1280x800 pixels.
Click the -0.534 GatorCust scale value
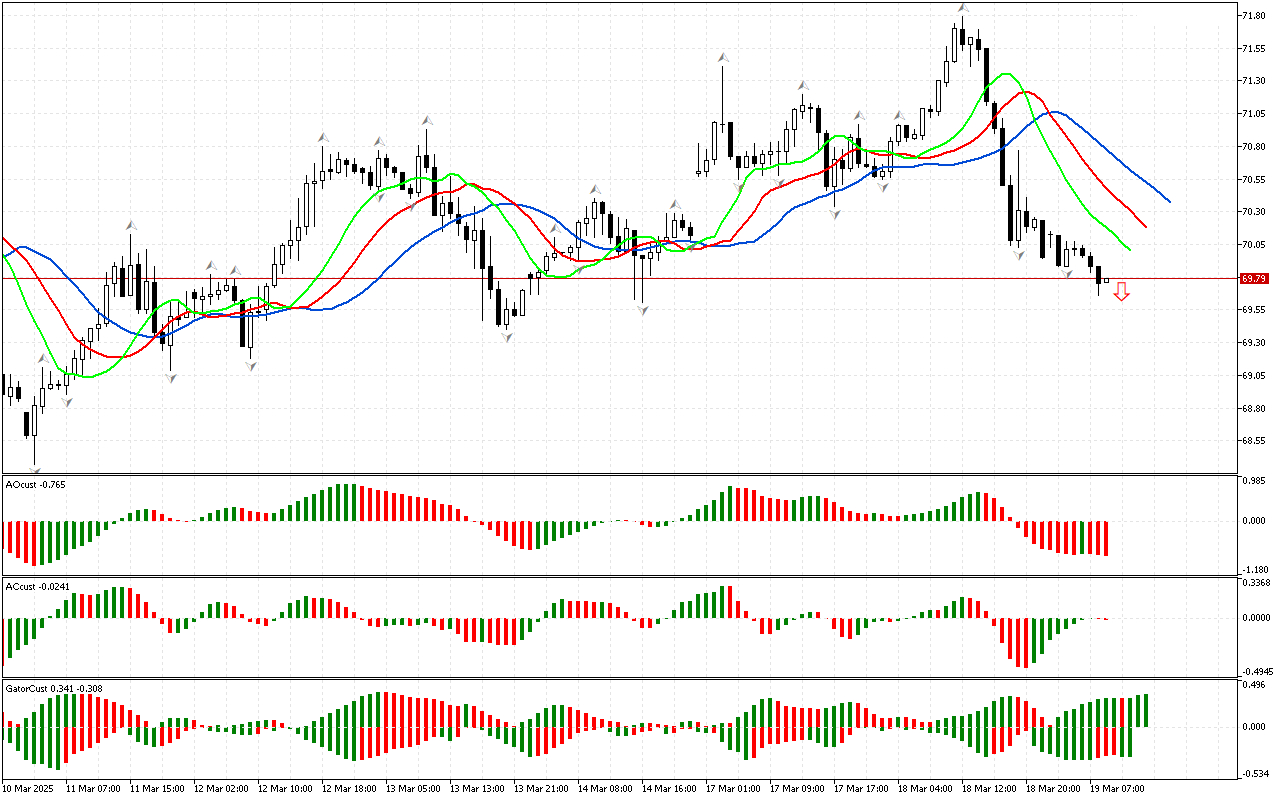pos(1254,773)
